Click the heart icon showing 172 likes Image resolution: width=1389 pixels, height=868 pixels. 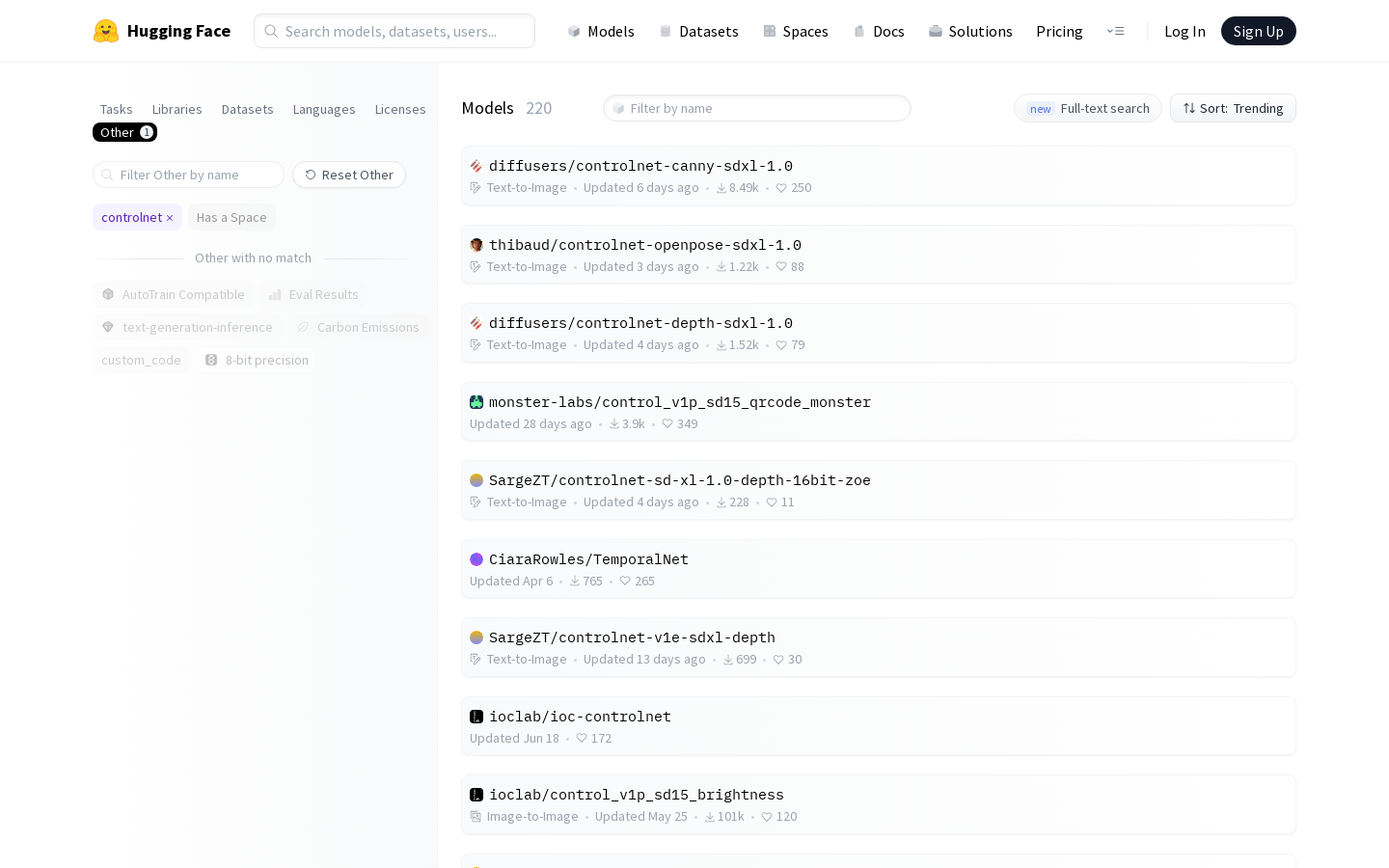tap(582, 738)
